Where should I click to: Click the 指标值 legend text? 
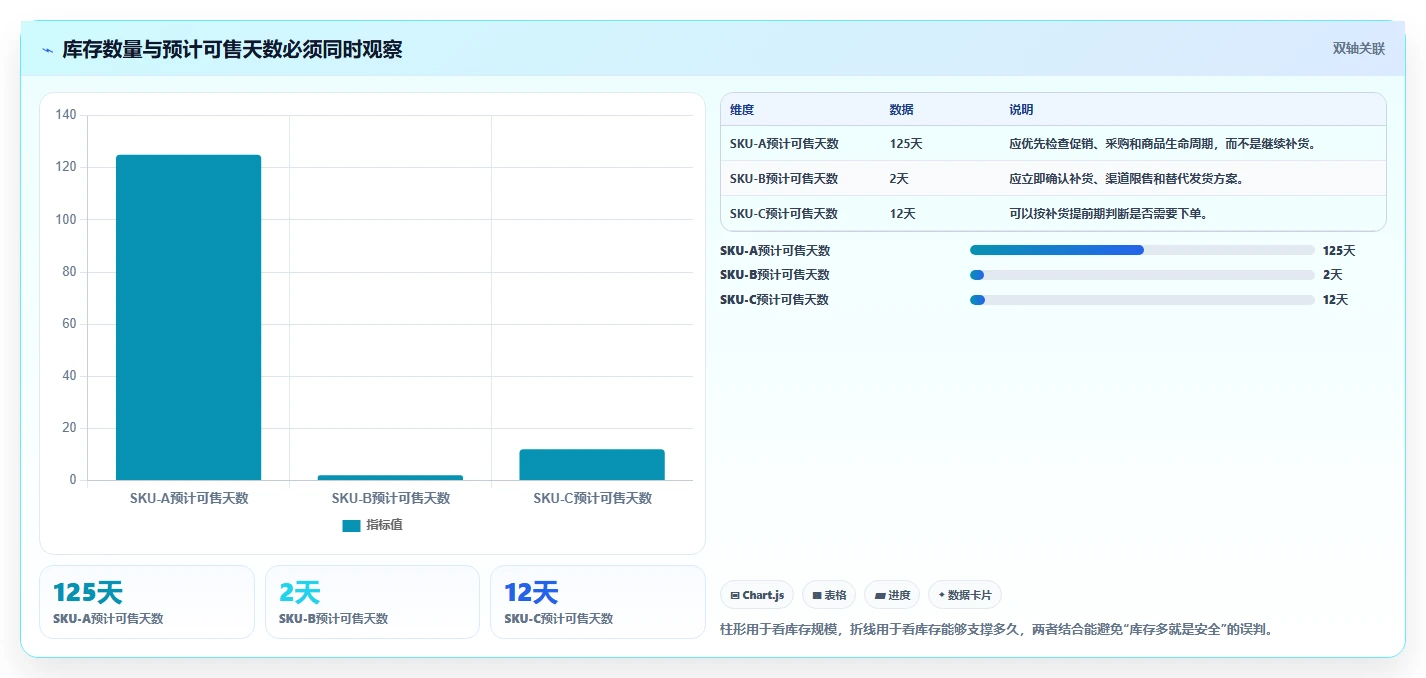pos(384,525)
